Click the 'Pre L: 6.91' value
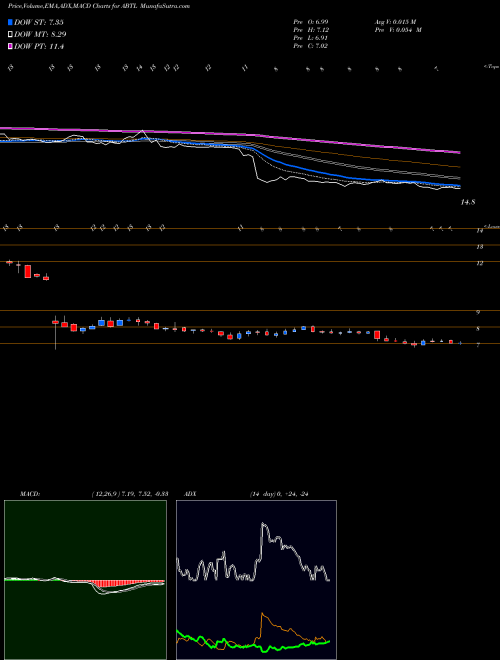The height and width of the screenshot is (660, 500). click(x=311, y=38)
